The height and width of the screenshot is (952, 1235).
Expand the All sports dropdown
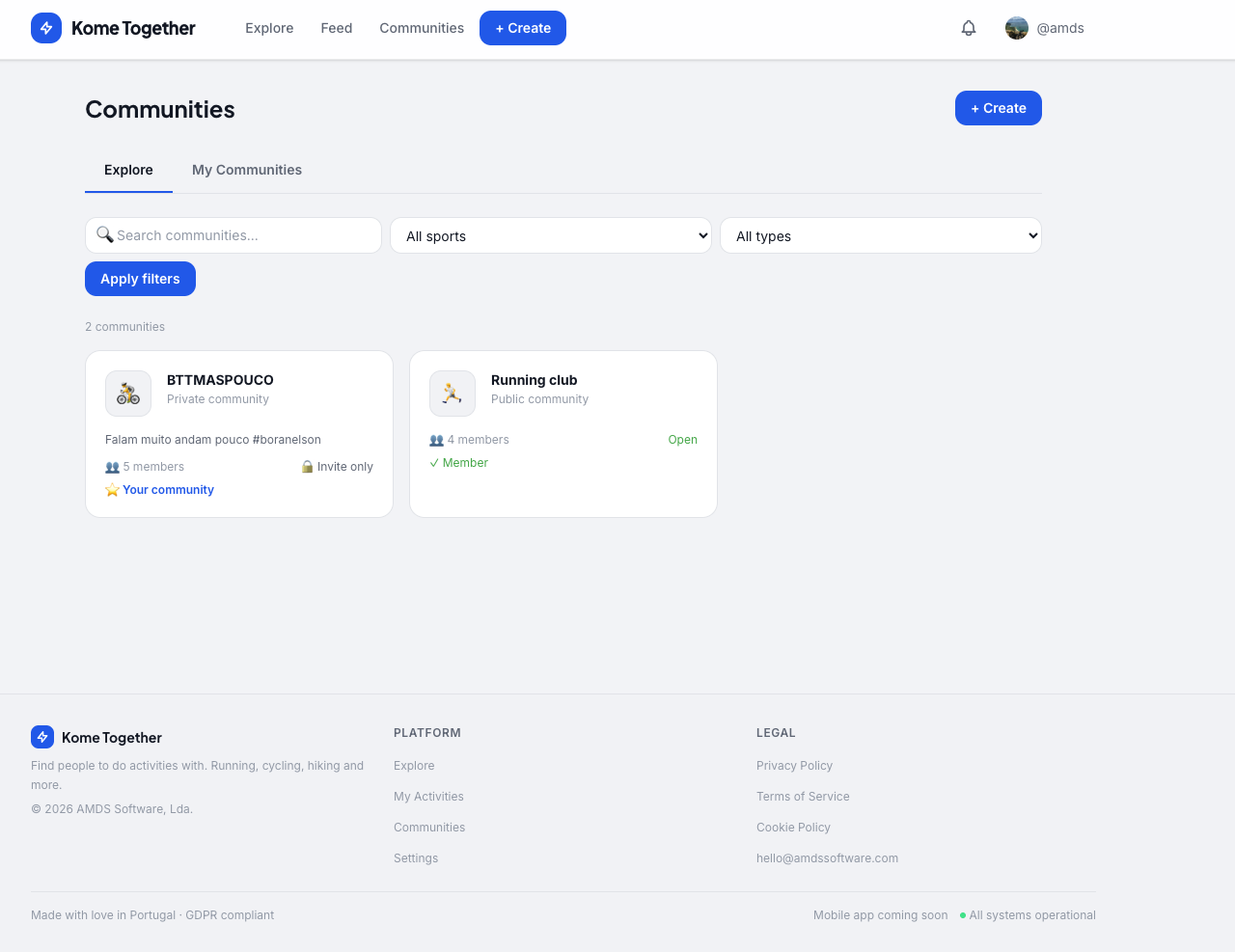point(551,235)
